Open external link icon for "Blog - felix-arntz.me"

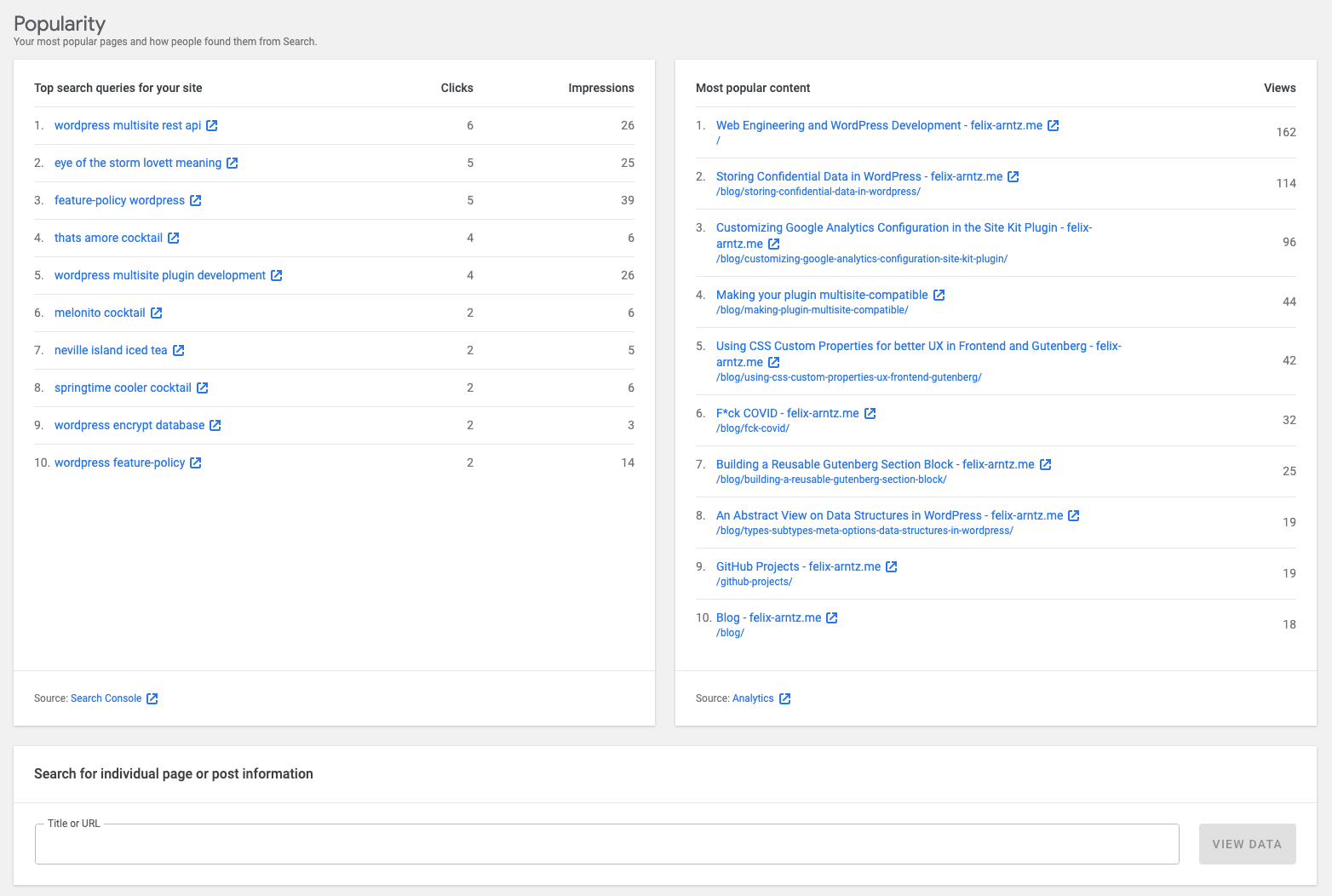(x=832, y=617)
